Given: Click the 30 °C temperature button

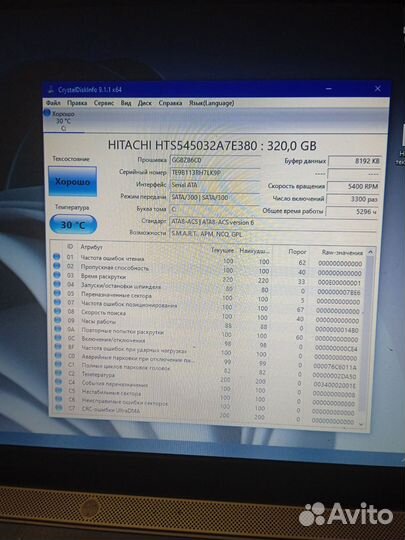Looking at the screenshot, I should coord(73,225).
